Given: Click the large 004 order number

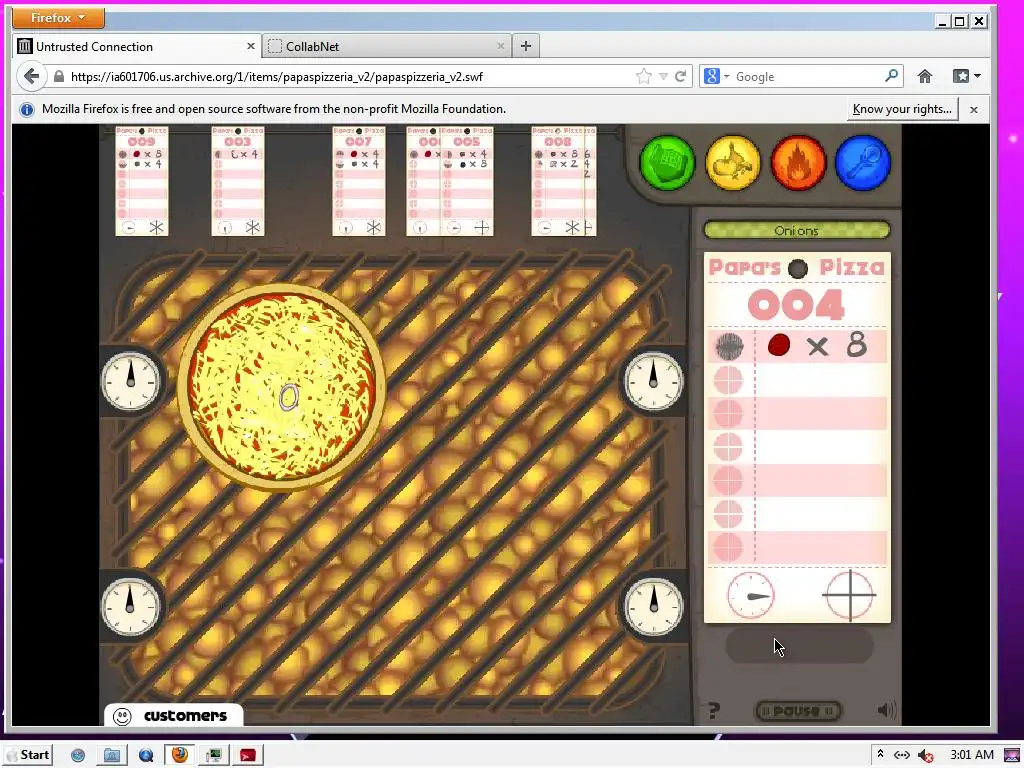Looking at the screenshot, I should pyautogui.click(x=797, y=305).
